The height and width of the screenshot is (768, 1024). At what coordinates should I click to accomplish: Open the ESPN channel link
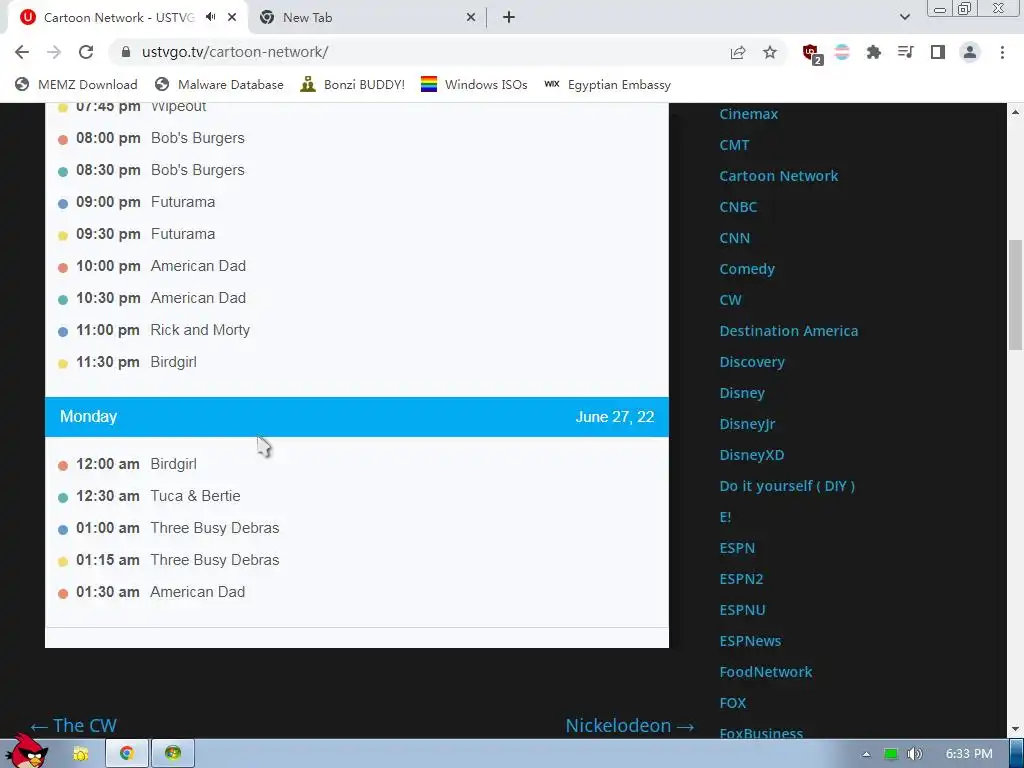point(737,549)
